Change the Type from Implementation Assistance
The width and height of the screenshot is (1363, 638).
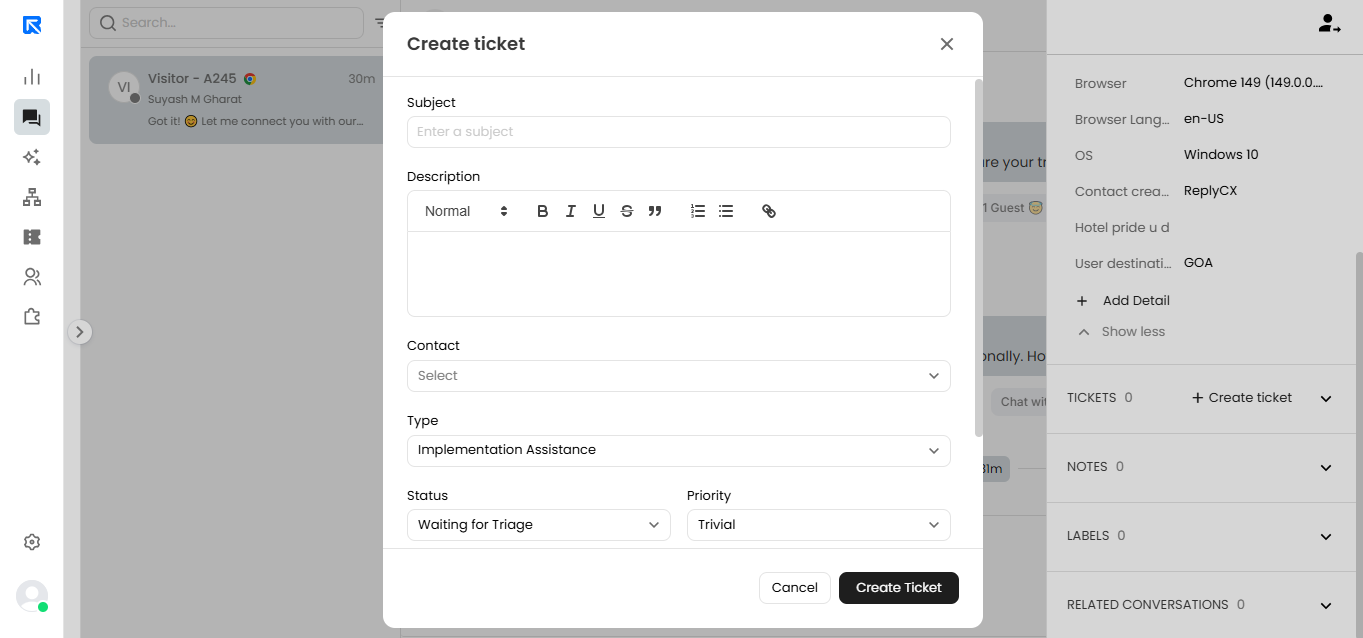[x=679, y=450]
